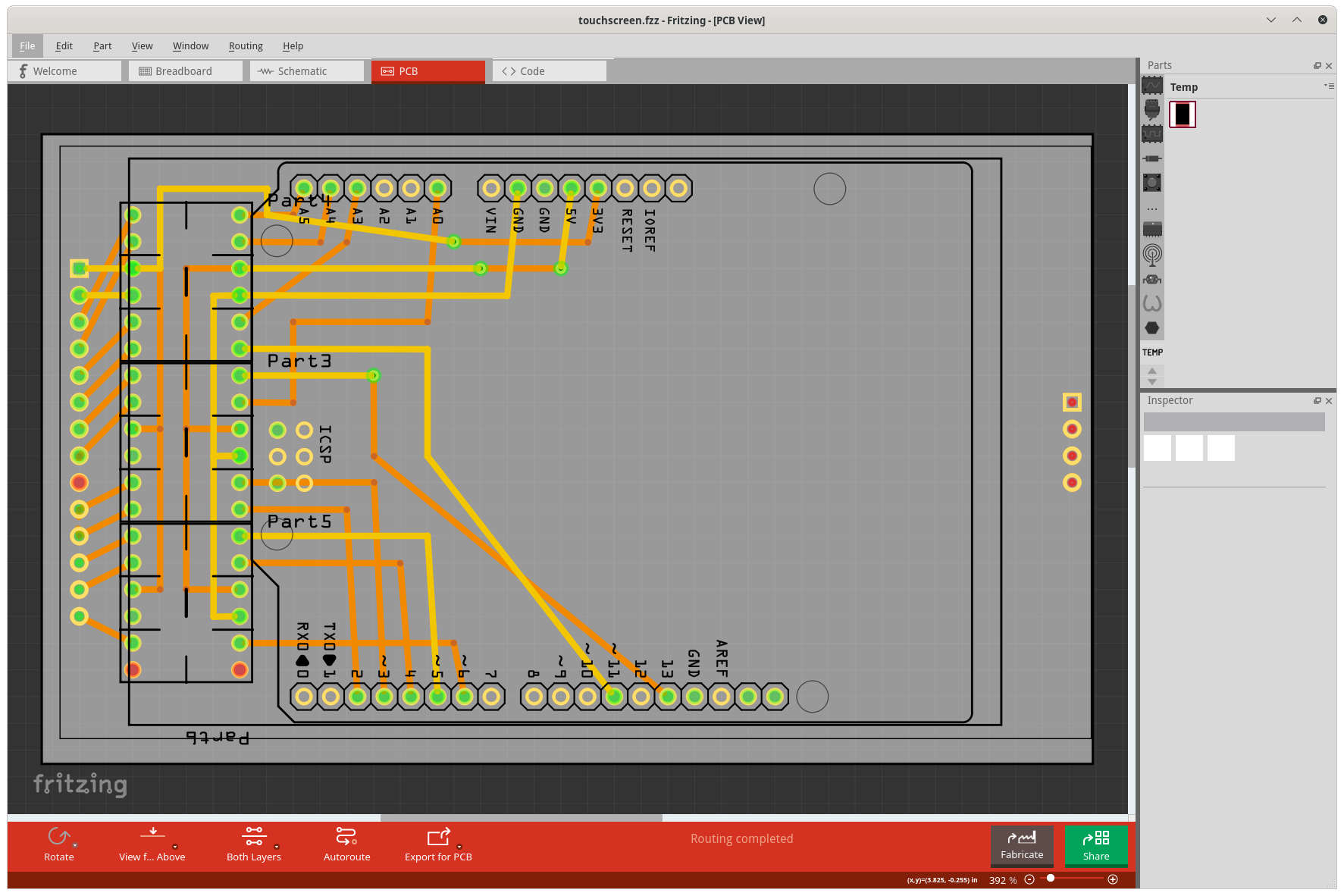Screen dimensions: 1344x896
Task: Select the resistor parts bin icon
Action: pos(1152,158)
